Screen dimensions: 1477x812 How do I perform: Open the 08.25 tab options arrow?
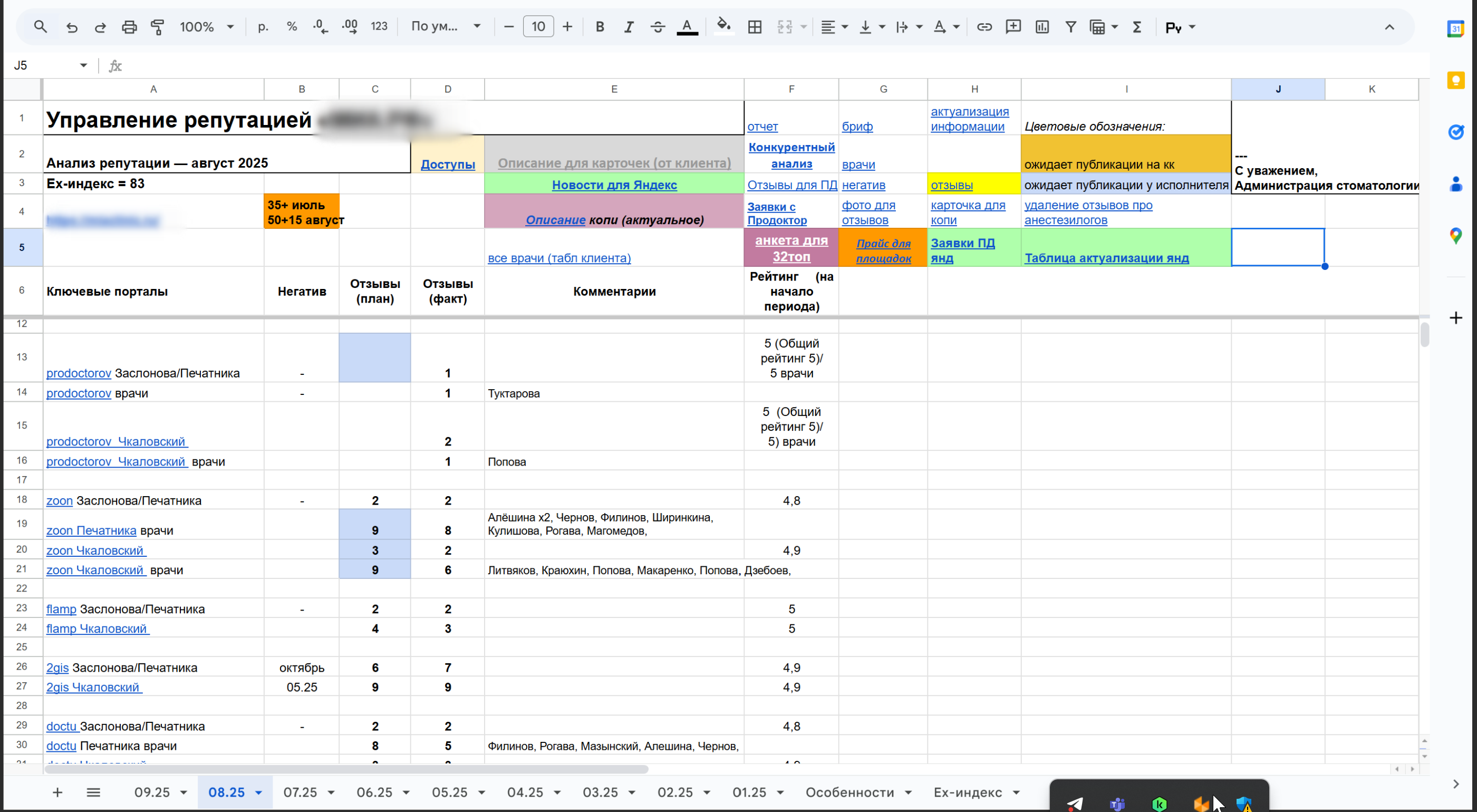click(258, 792)
